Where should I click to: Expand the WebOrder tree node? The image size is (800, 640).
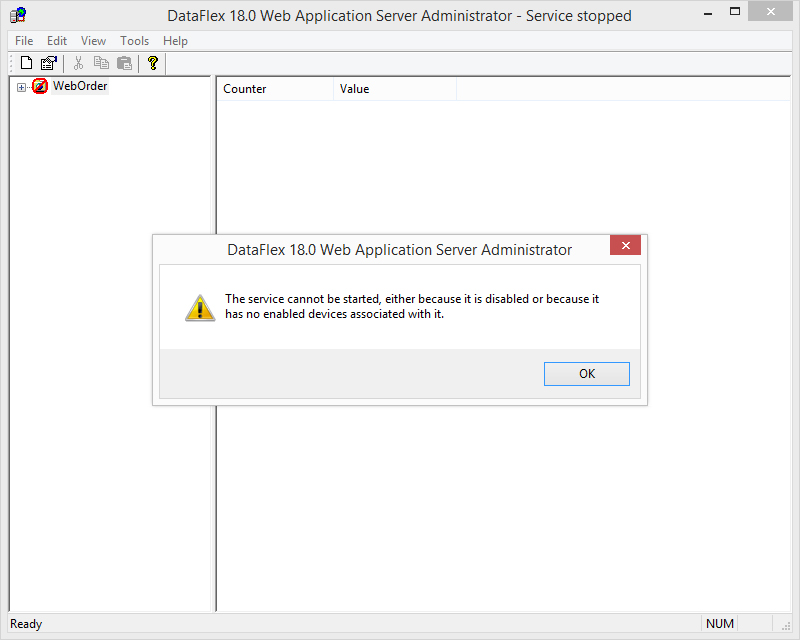click(x=21, y=87)
